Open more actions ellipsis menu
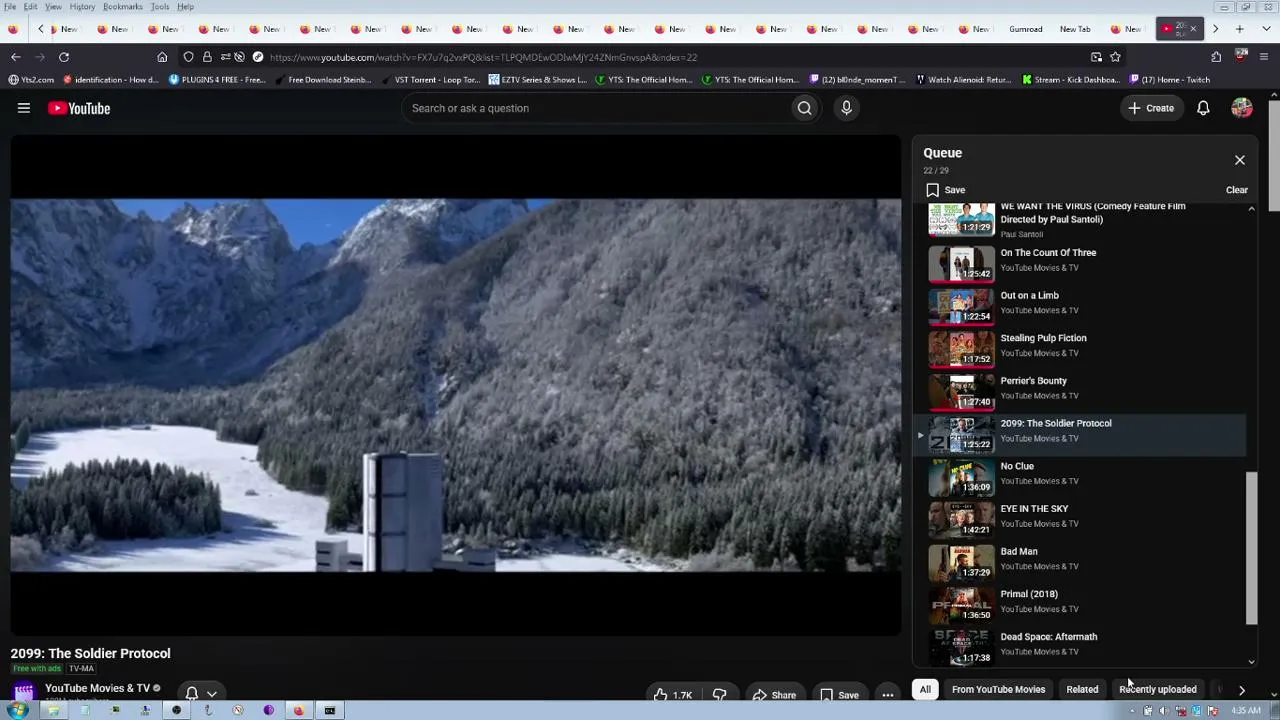 (x=888, y=695)
